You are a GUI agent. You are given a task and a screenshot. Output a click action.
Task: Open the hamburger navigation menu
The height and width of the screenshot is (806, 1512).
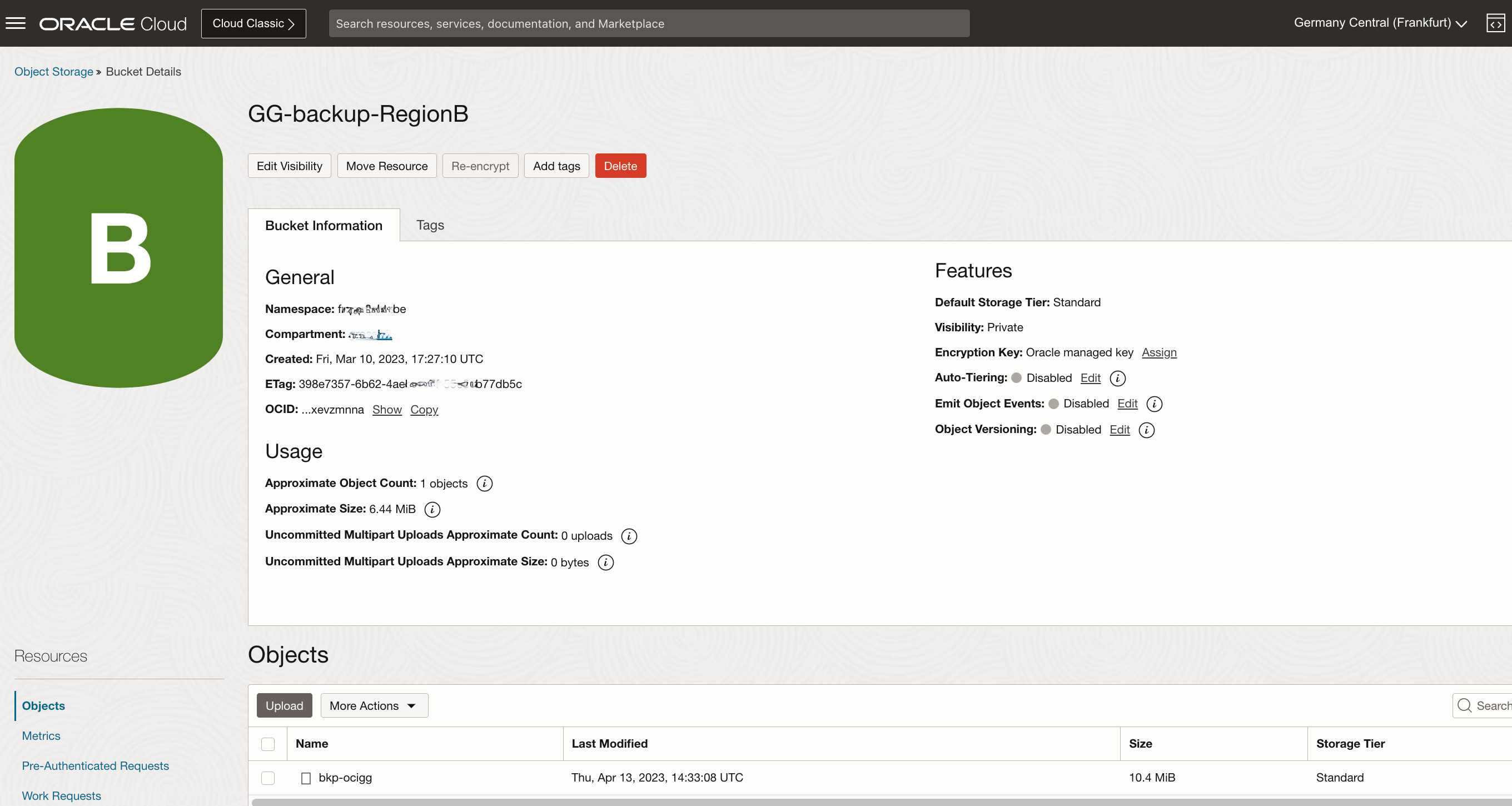(x=16, y=23)
